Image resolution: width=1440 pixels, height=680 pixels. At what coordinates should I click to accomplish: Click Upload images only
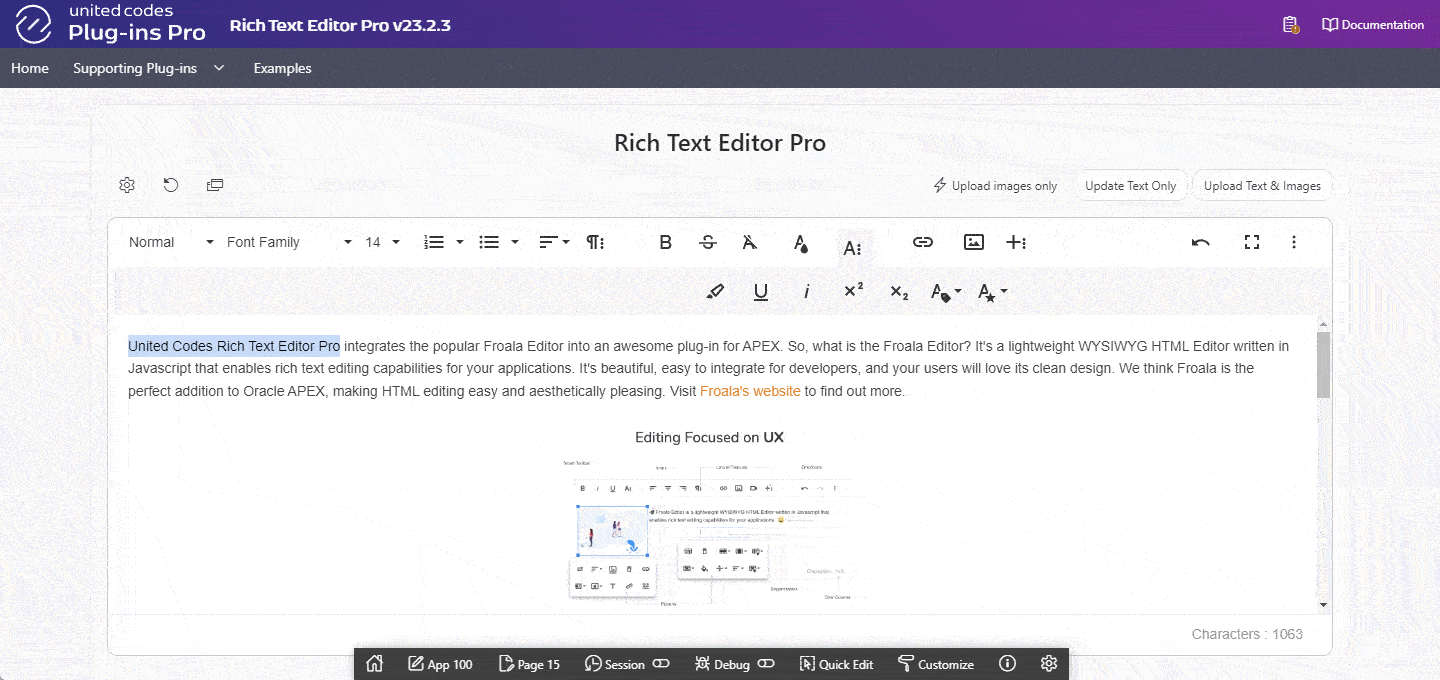995,186
